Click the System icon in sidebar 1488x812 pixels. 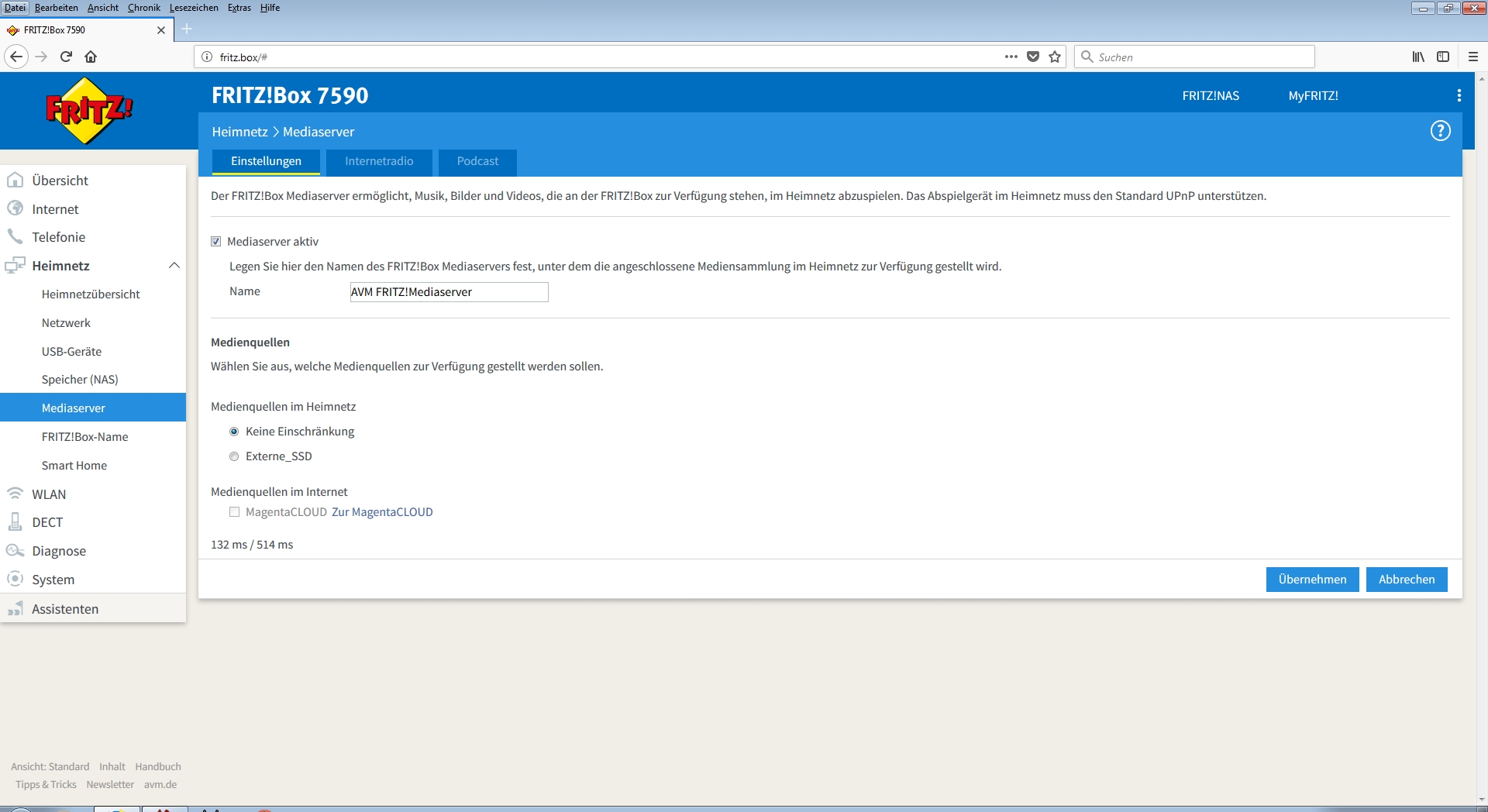pyautogui.click(x=15, y=579)
